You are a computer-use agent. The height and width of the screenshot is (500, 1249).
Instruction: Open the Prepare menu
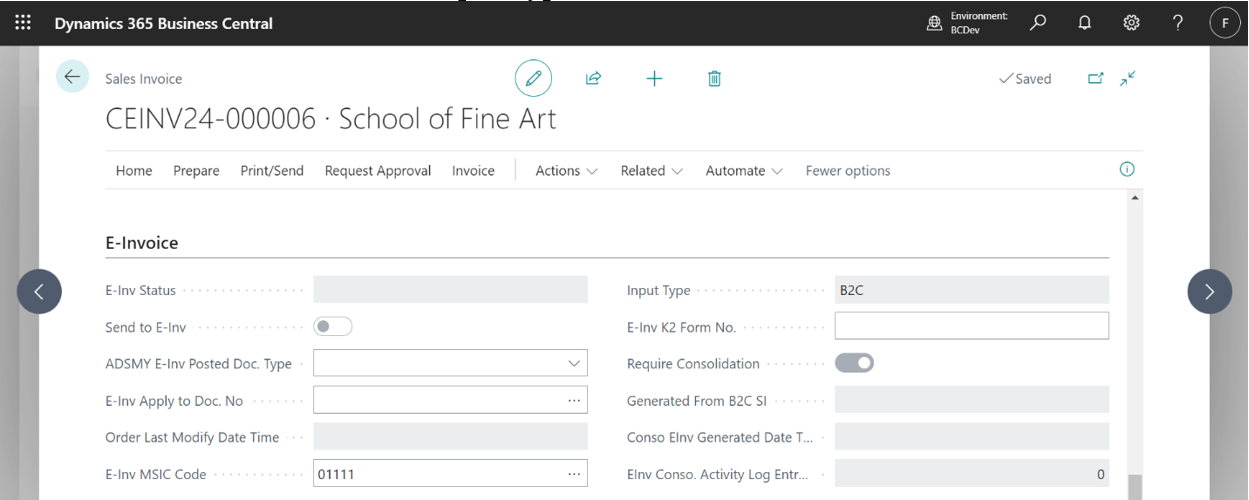click(x=196, y=171)
